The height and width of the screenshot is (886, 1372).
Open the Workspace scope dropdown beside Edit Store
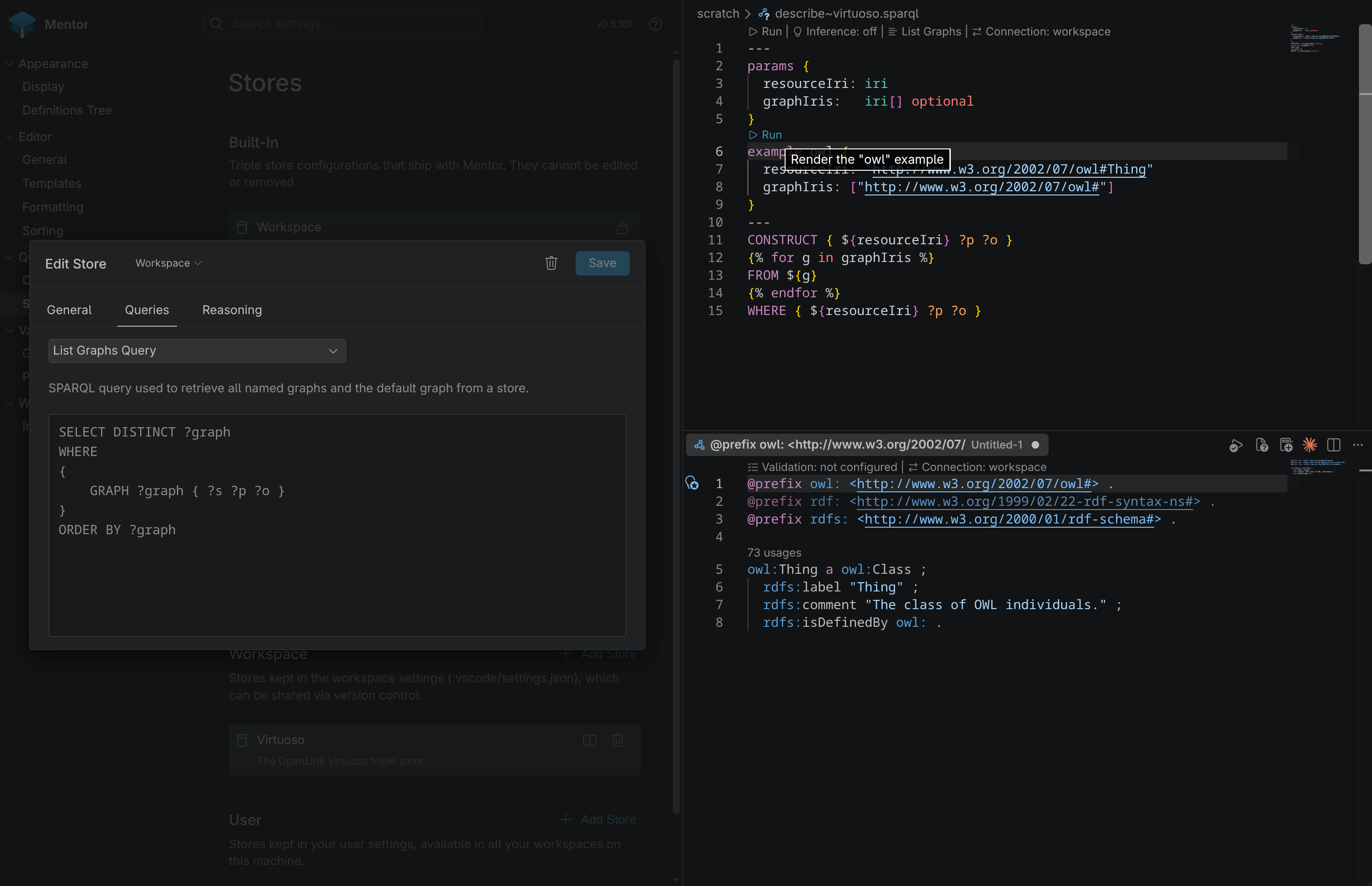(168, 263)
